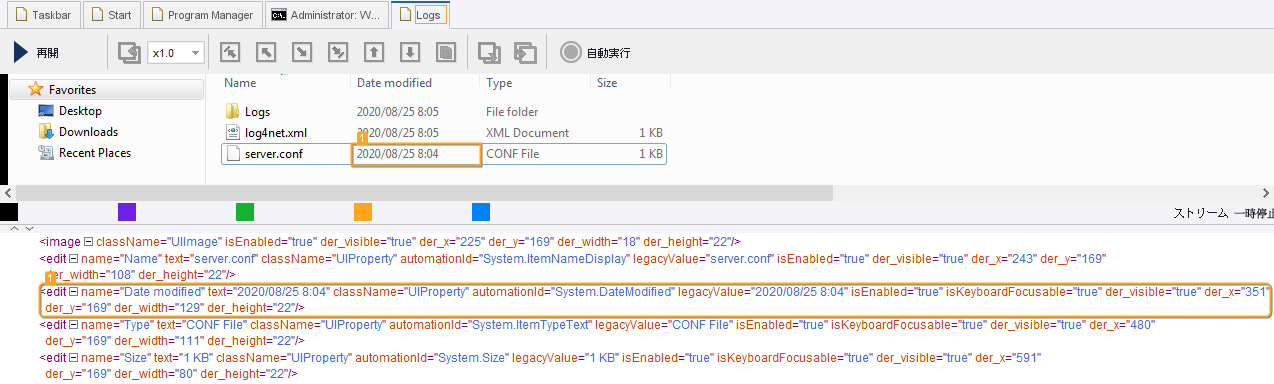Screen dimensions: 1274x384
Task: Select the green color swatch
Action: 245,212
